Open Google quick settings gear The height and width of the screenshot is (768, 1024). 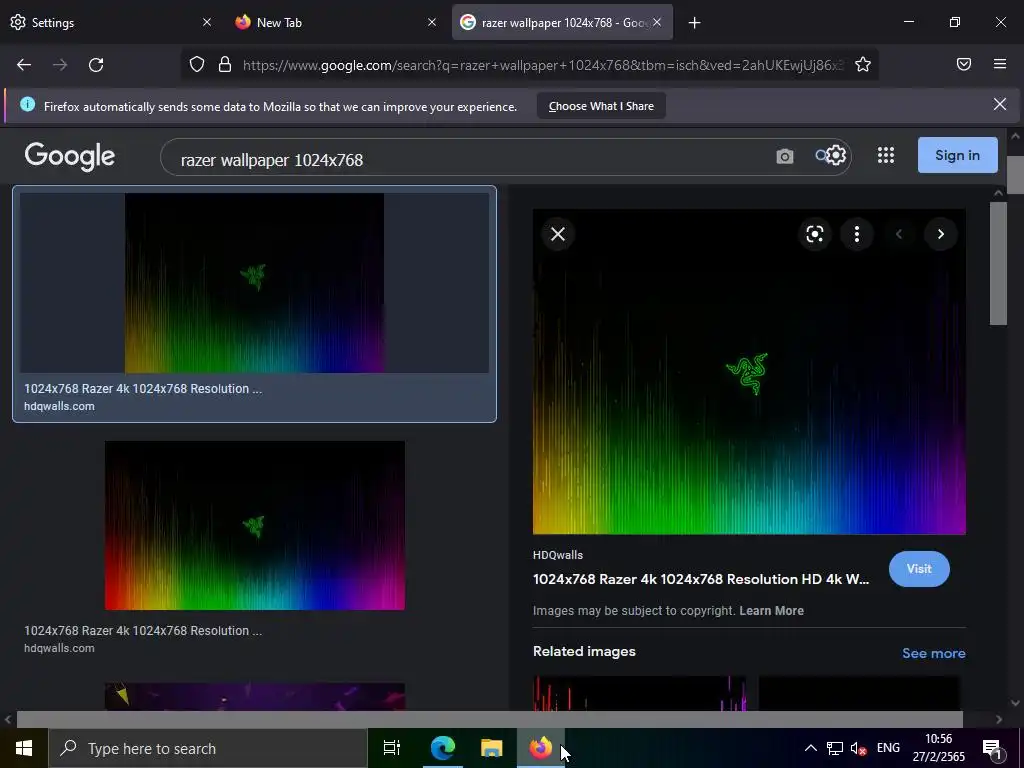[836, 155]
